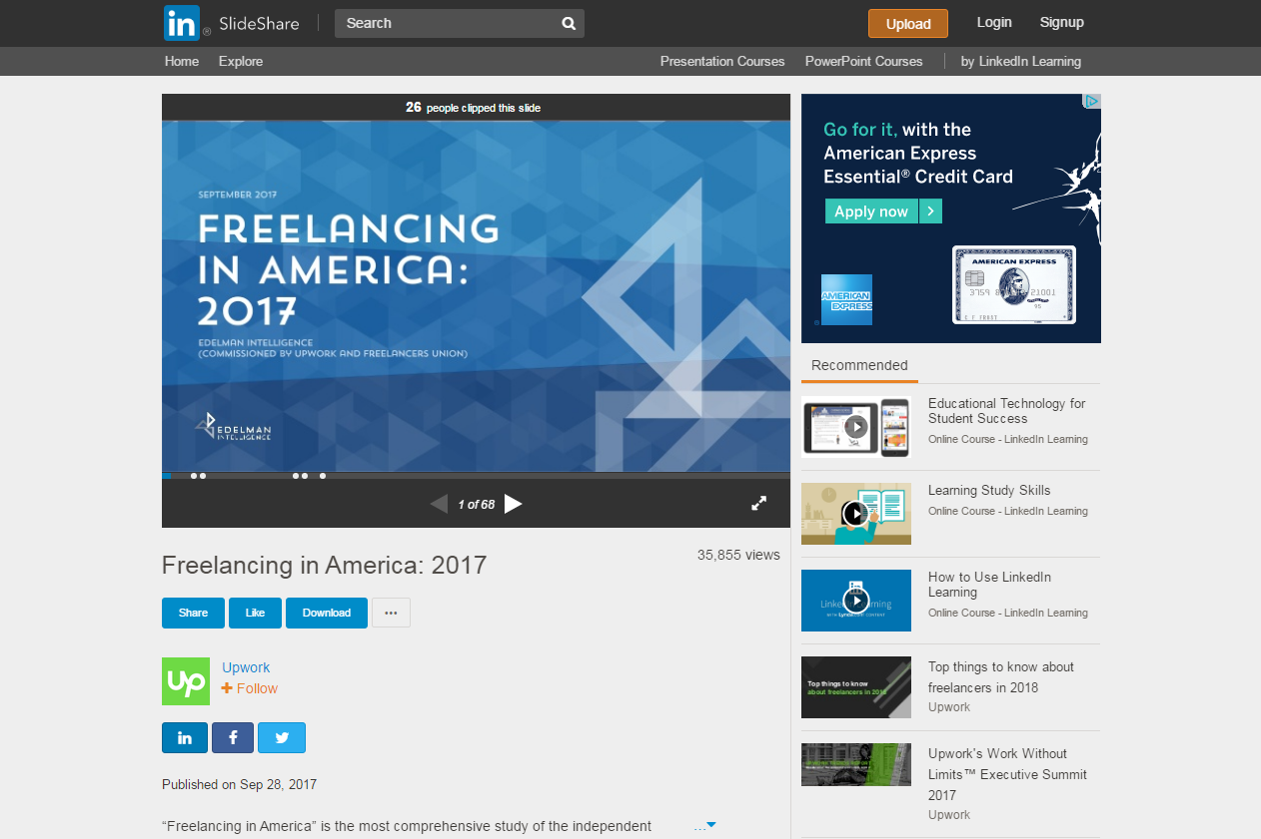Click the LinkedIn SlideShare logo

pos(231,23)
